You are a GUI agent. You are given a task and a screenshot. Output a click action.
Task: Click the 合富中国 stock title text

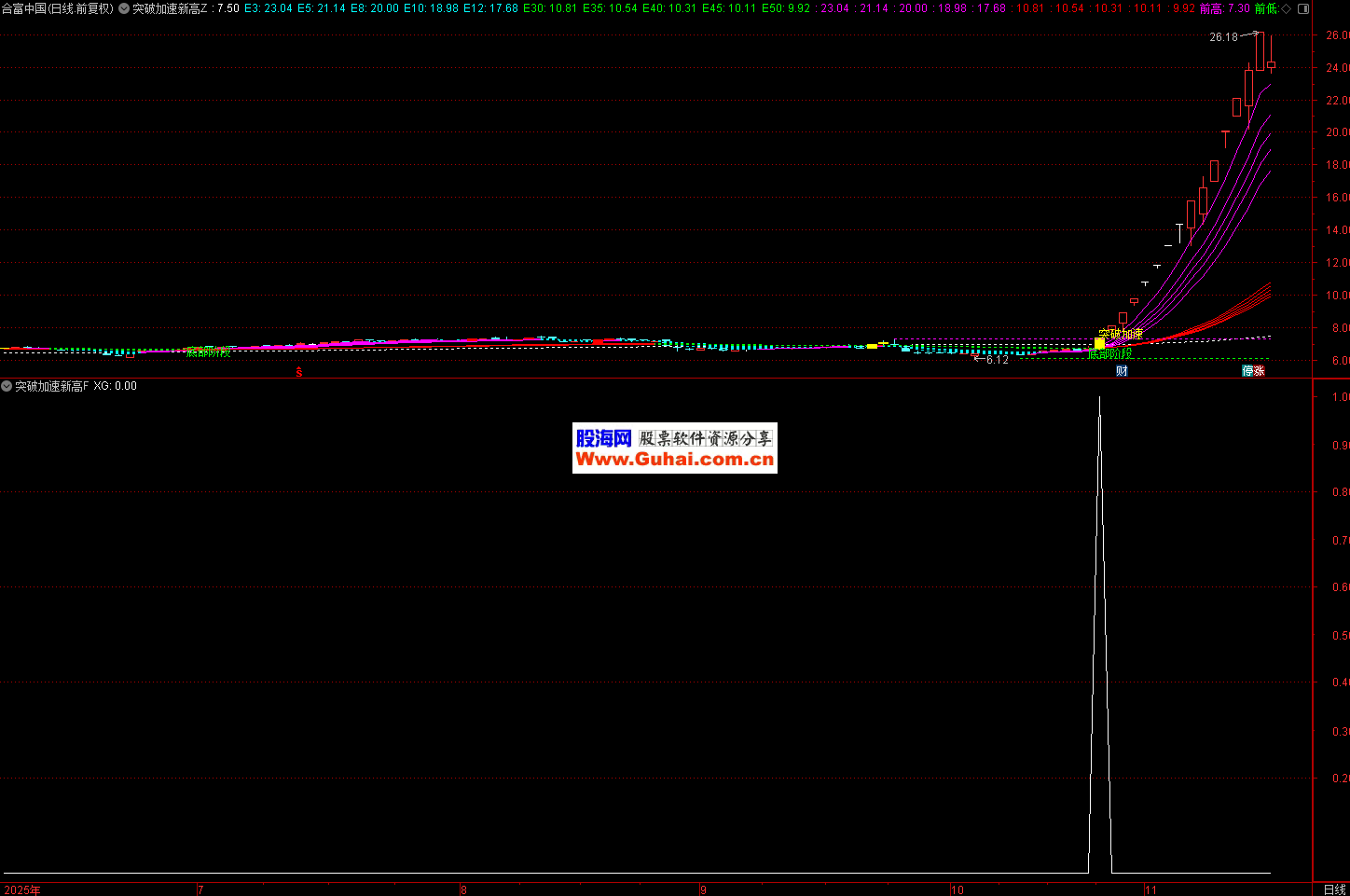(24, 8)
